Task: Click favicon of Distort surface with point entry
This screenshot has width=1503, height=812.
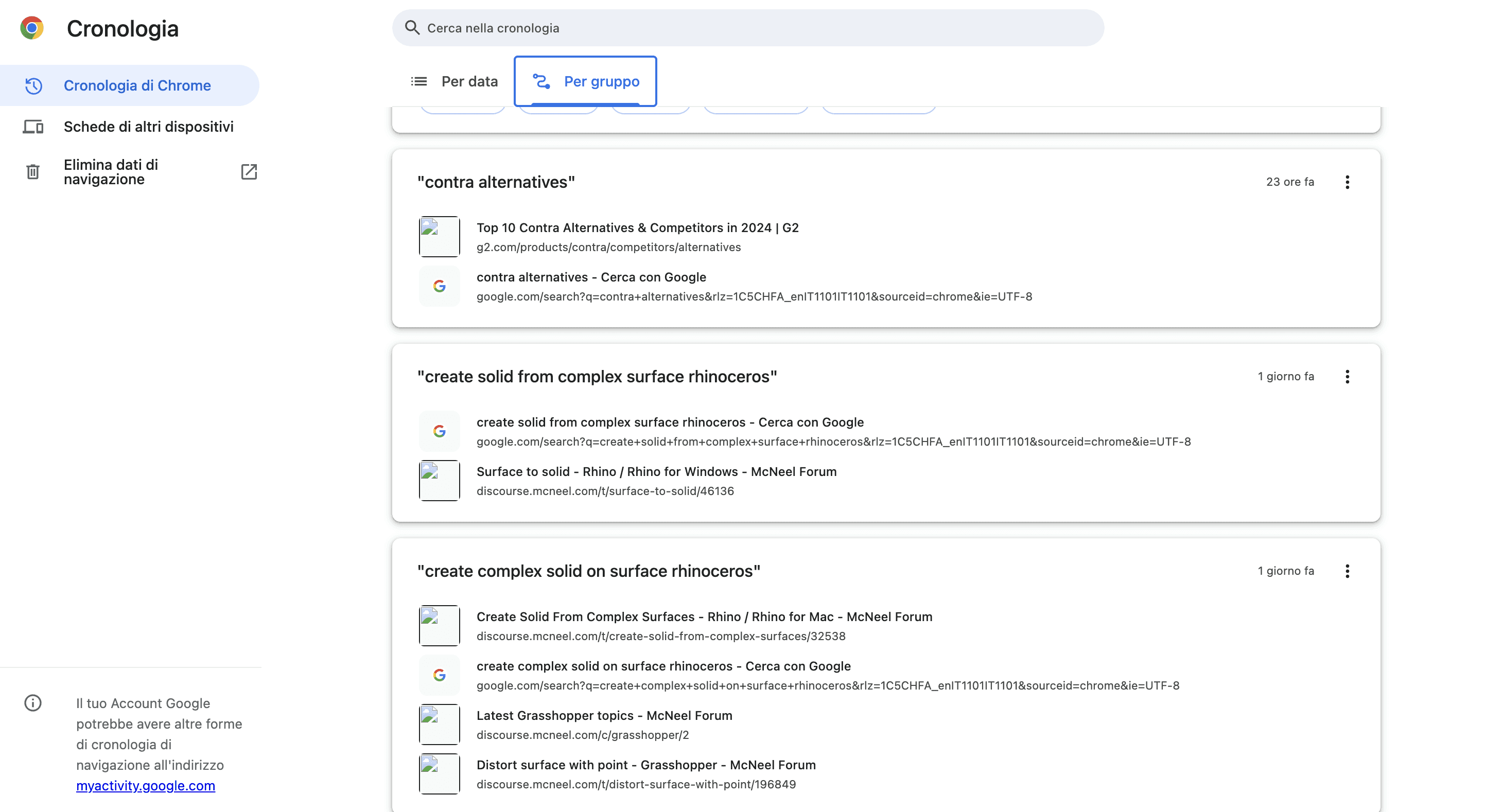Action: (x=440, y=774)
